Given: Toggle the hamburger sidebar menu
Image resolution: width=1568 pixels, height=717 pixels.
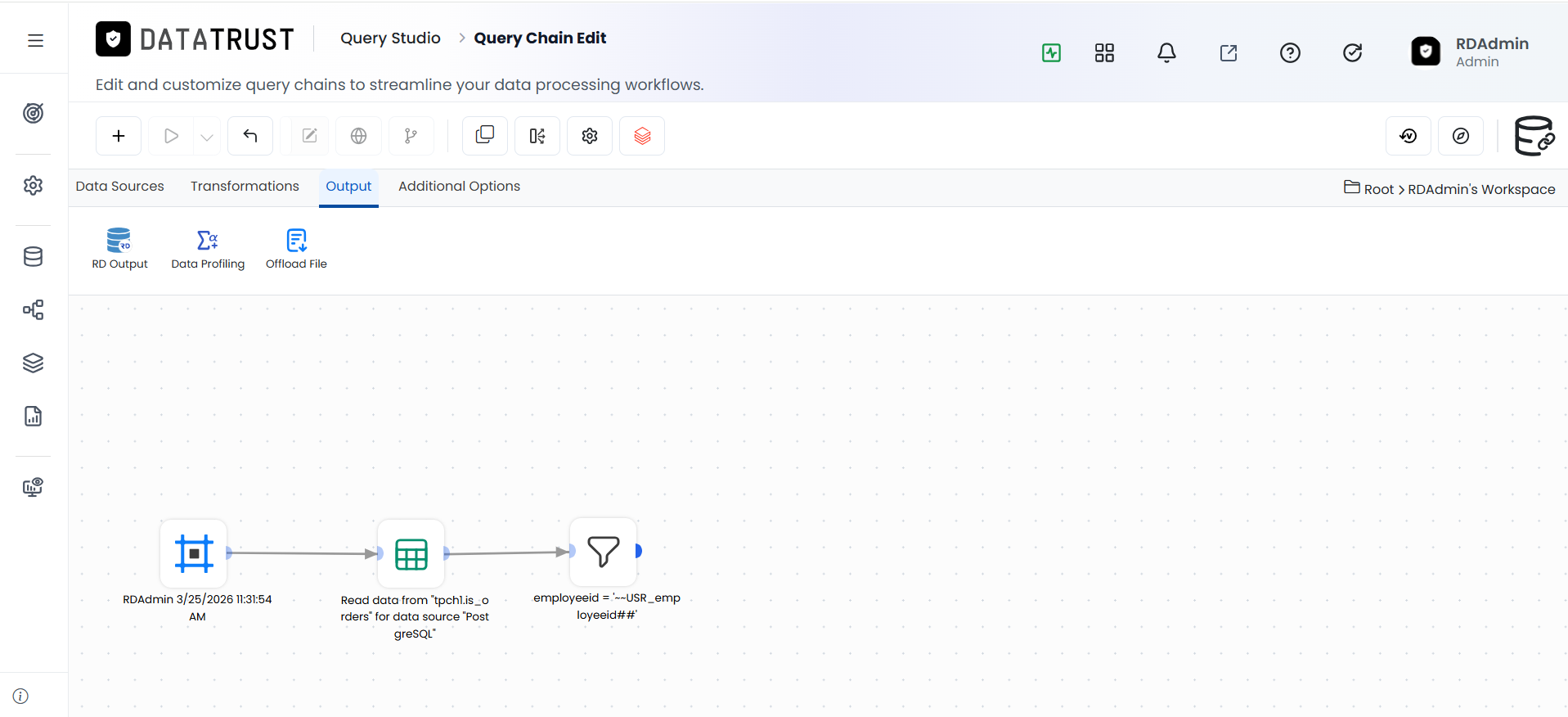Looking at the screenshot, I should coord(35,40).
